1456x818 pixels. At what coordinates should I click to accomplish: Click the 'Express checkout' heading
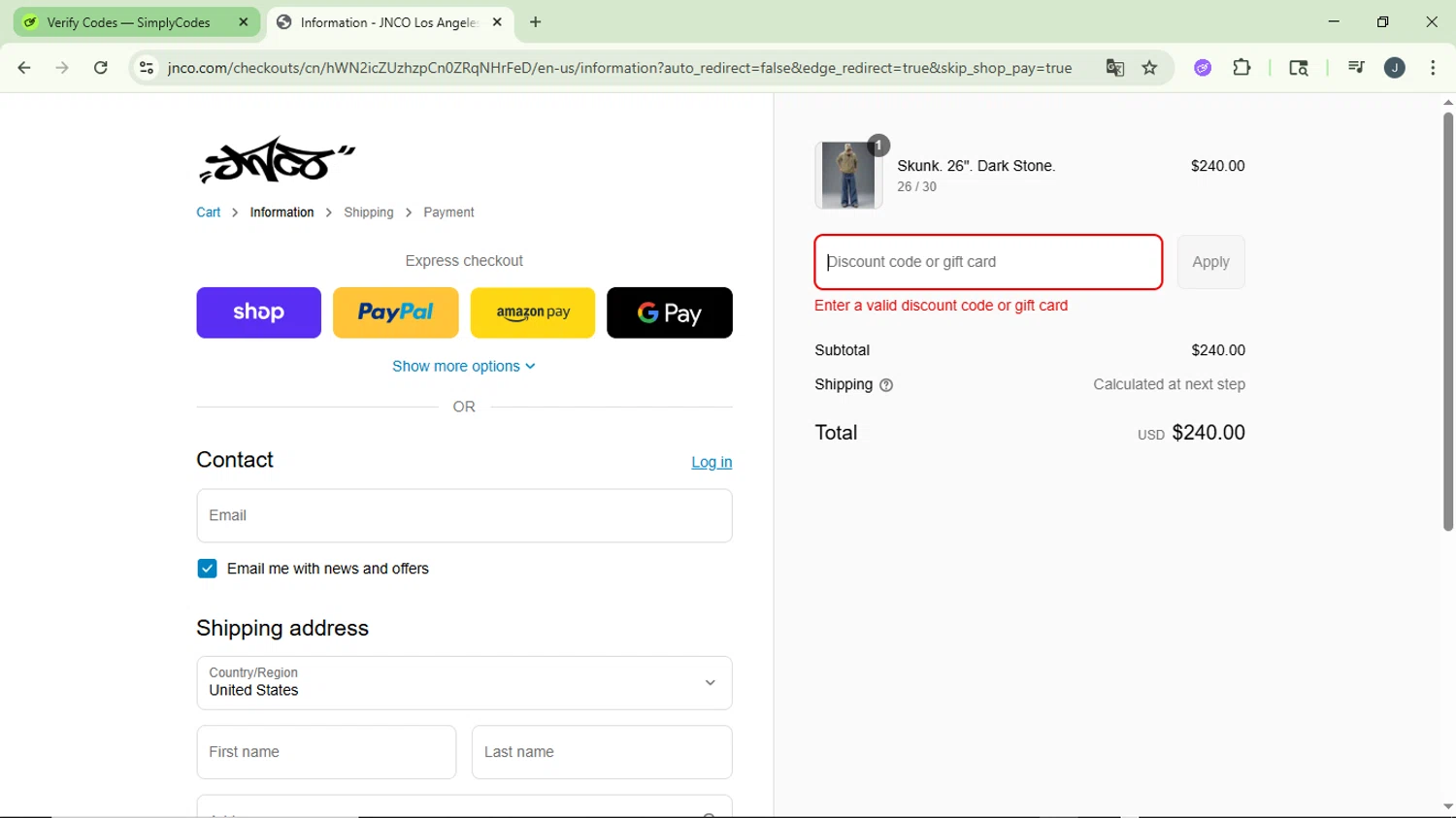click(464, 261)
